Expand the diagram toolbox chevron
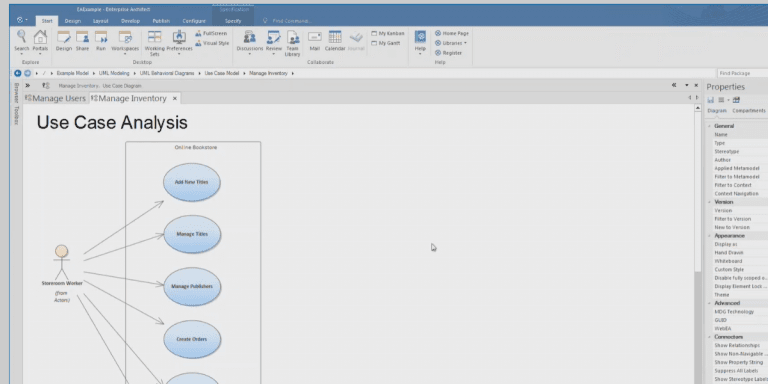768x384 pixels. click(27, 85)
